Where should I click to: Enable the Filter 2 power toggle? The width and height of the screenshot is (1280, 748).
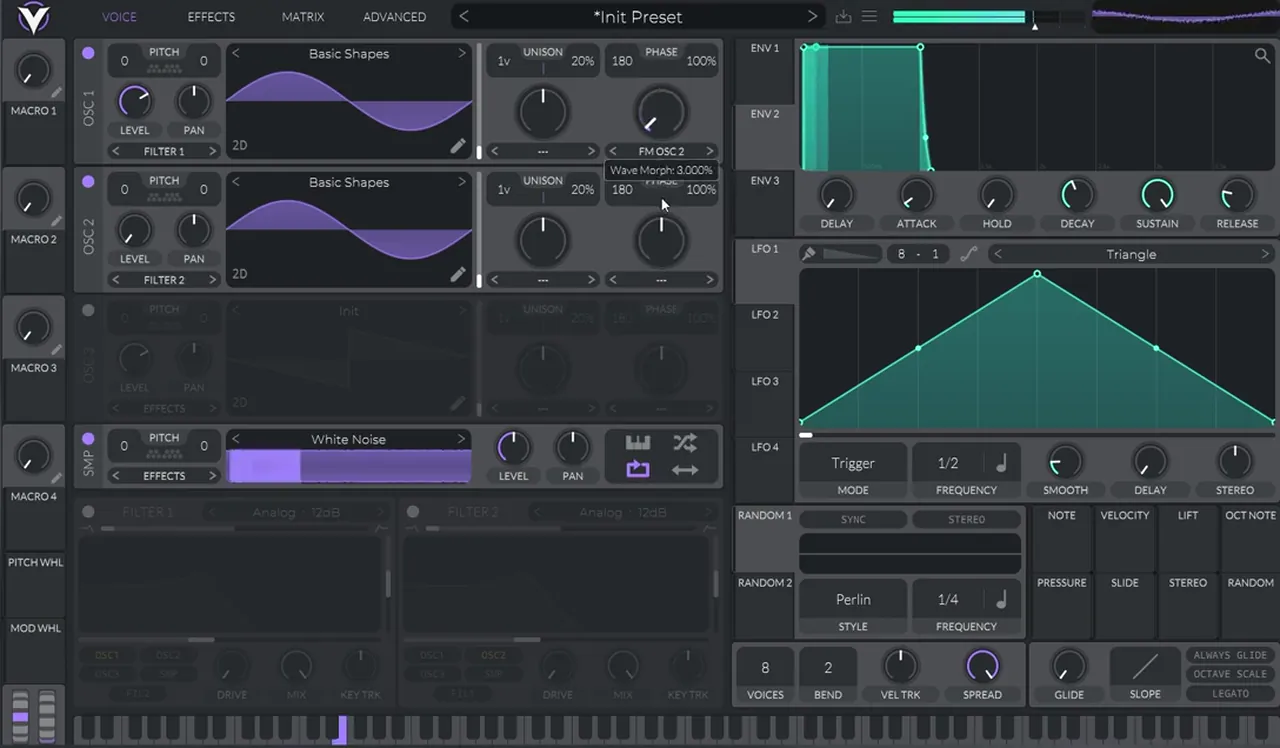pyautogui.click(x=412, y=512)
